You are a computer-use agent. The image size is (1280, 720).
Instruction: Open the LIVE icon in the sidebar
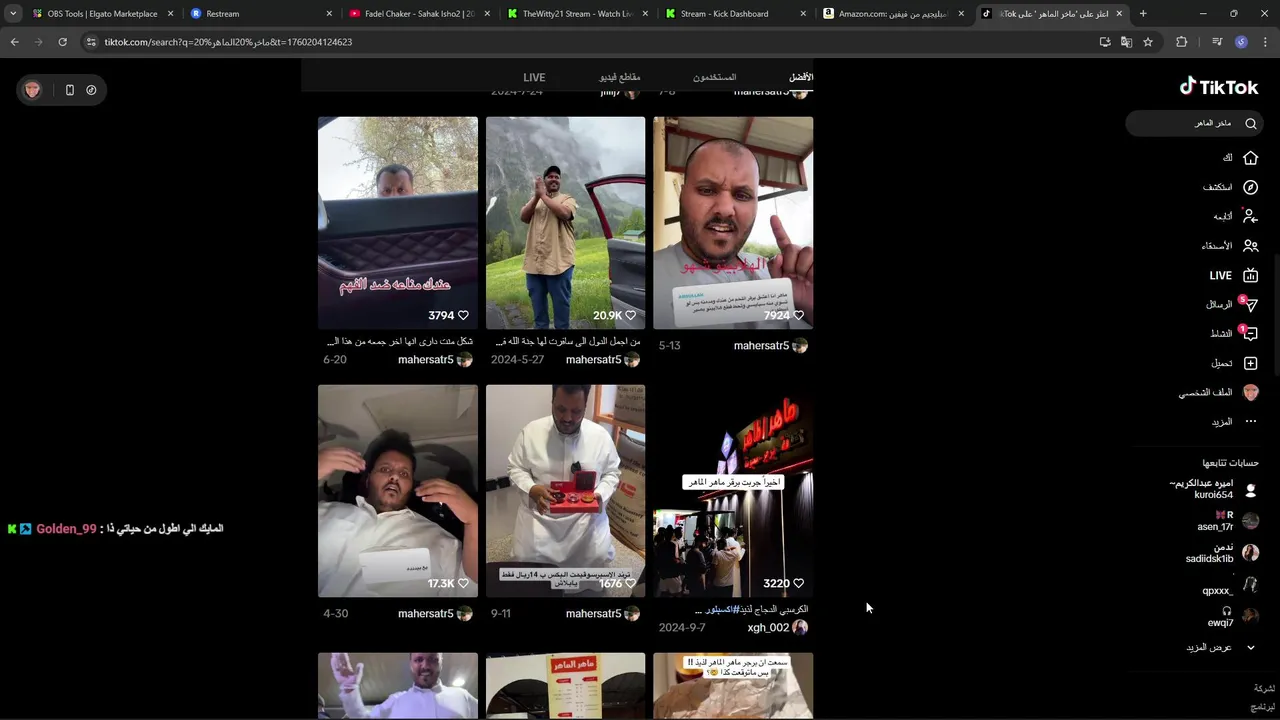pyautogui.click(x=1250, y=275)
